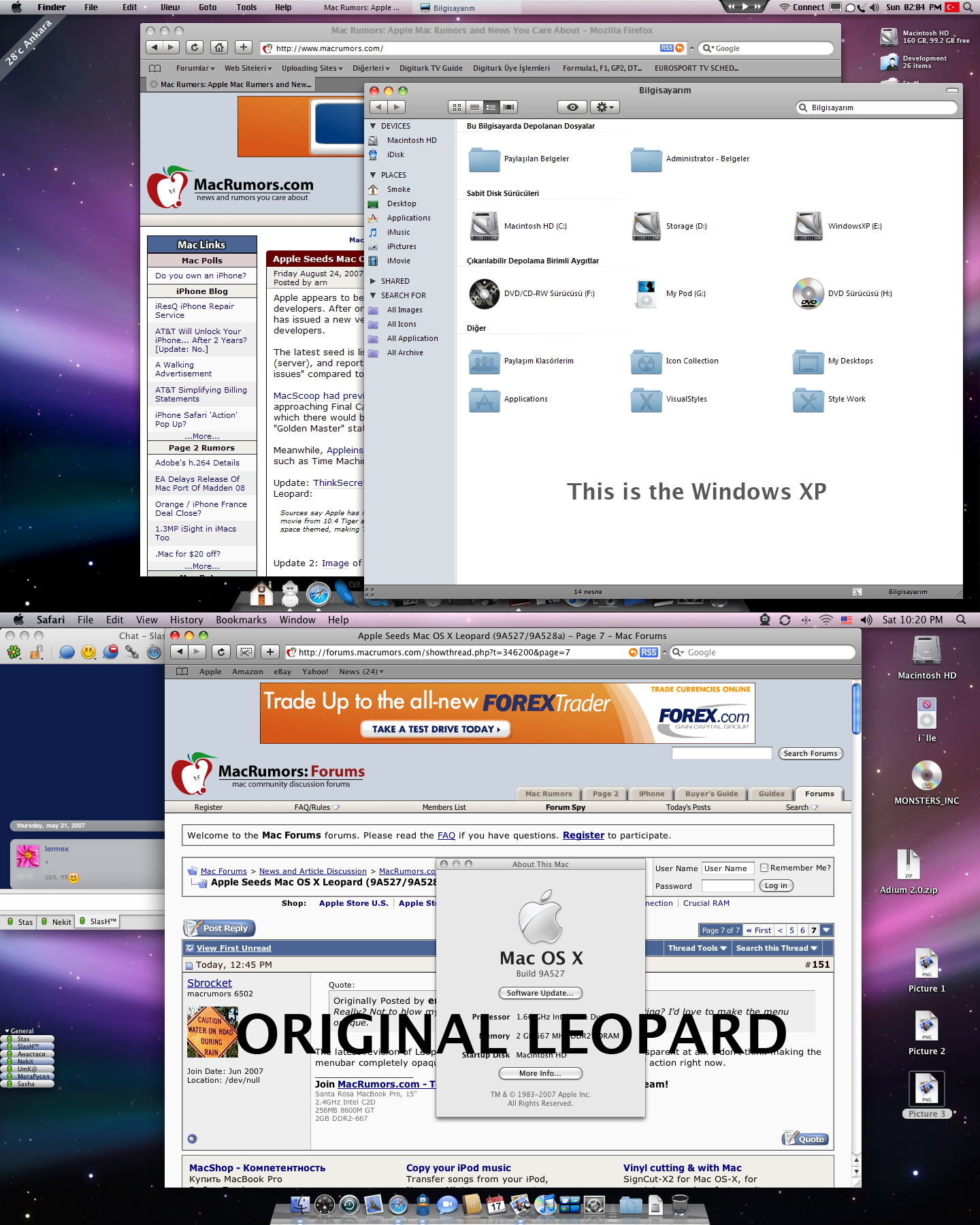
Task: Click RSS icon in macrumors.com address bar
Action: point(666,48)
